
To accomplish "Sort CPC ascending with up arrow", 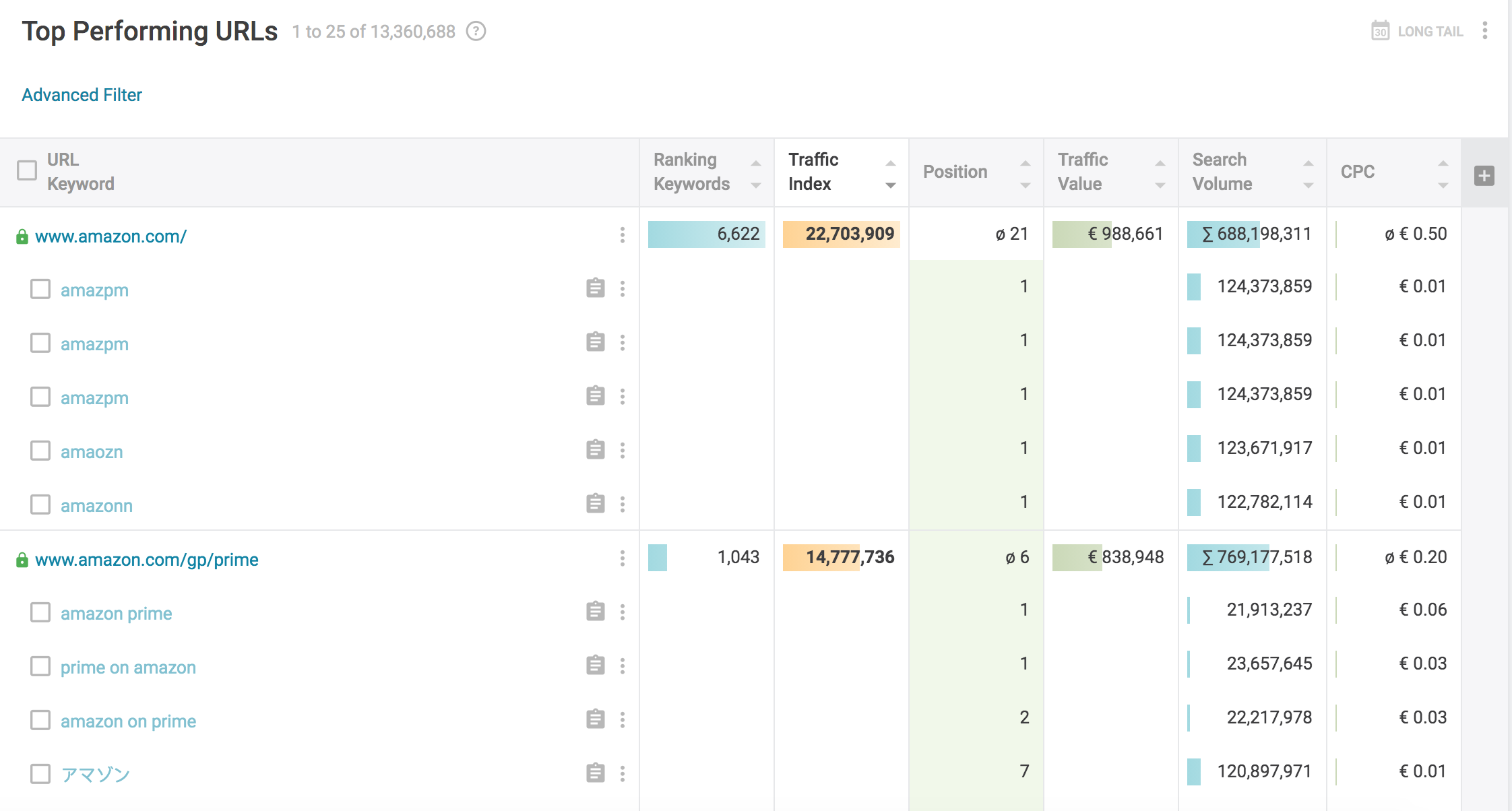I will 1443,163.
